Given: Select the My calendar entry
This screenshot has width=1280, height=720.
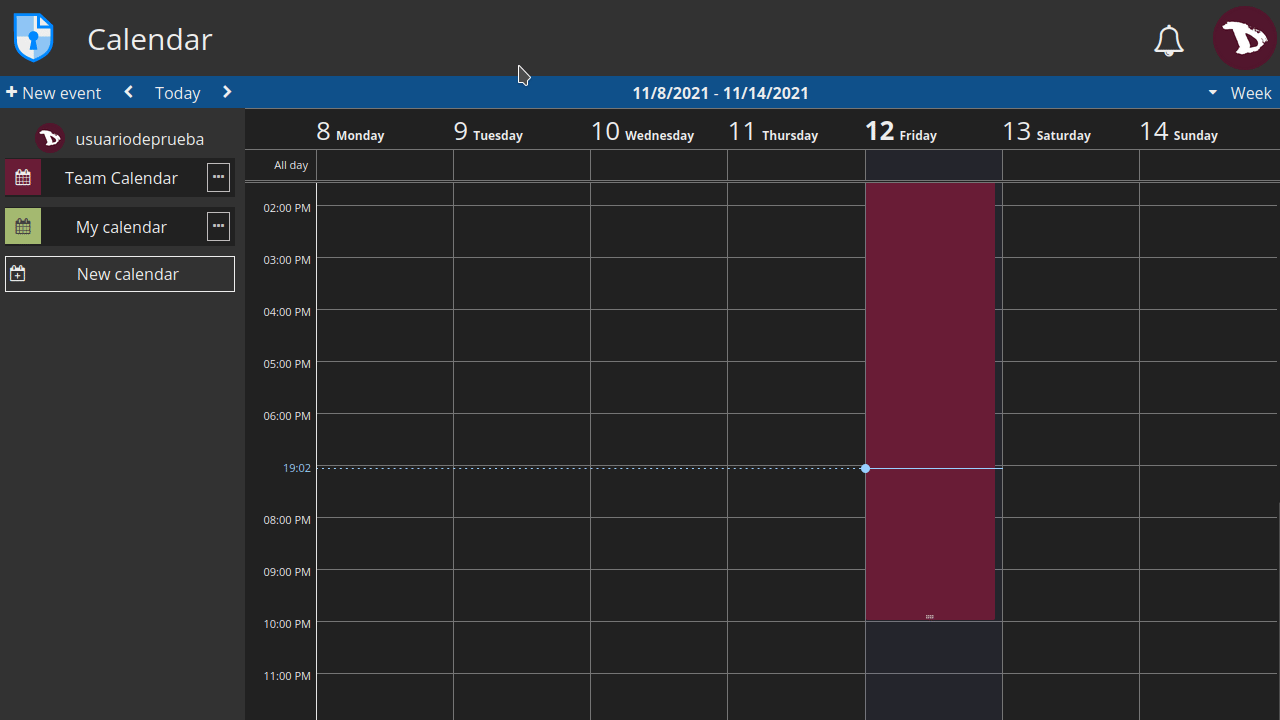Looking at the screenshot, I should 121,227.
